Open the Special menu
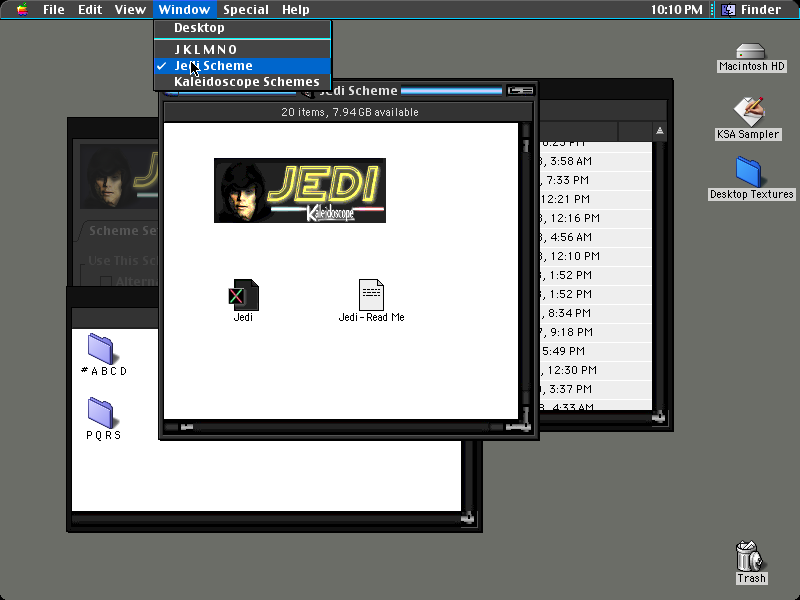800x600 pixels. coord(246,9)
